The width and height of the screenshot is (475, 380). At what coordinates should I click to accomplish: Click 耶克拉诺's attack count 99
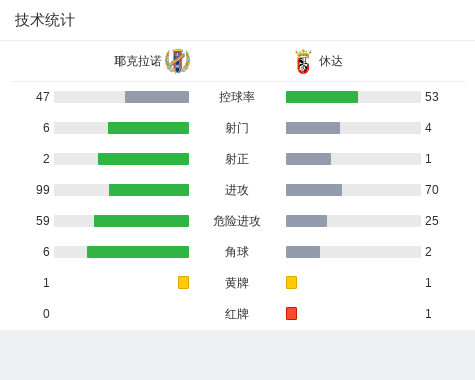click(43, 190)
